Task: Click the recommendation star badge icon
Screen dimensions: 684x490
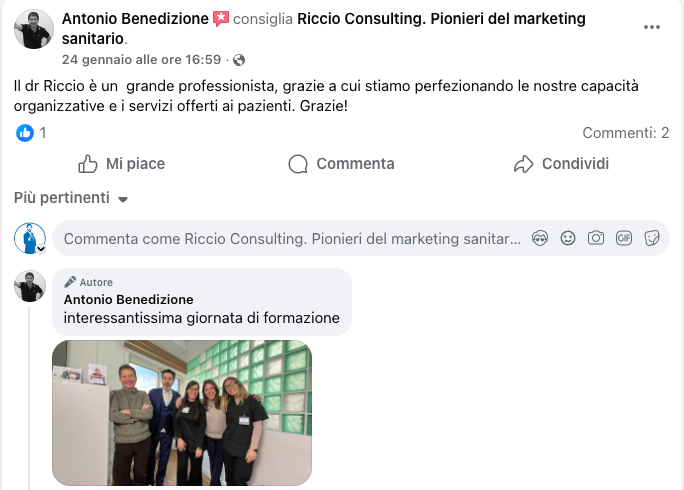Action: tap(221, 19)
